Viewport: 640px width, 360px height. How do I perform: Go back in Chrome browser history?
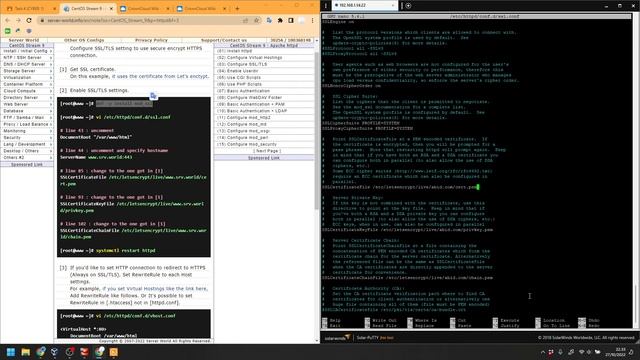8,20
